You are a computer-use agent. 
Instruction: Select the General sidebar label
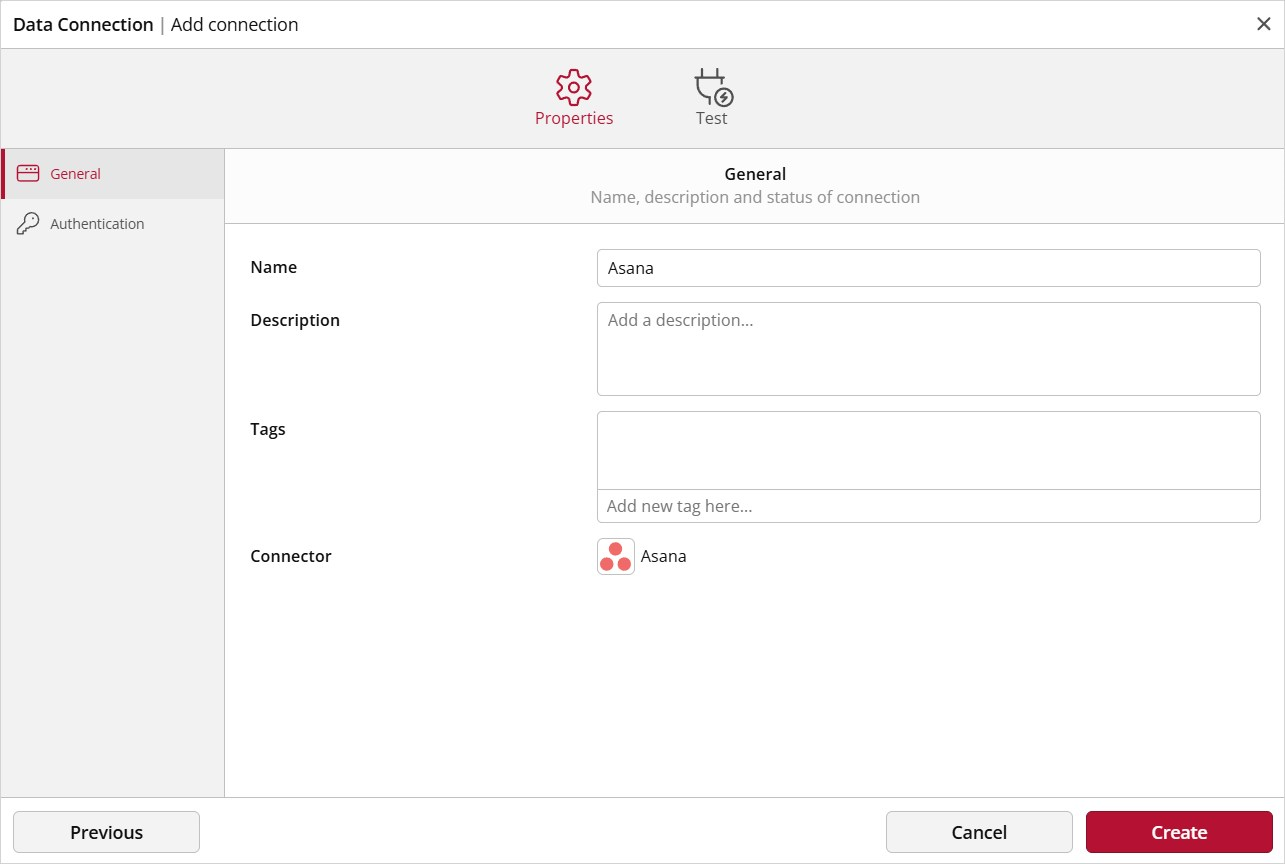(x=75, y=174)
